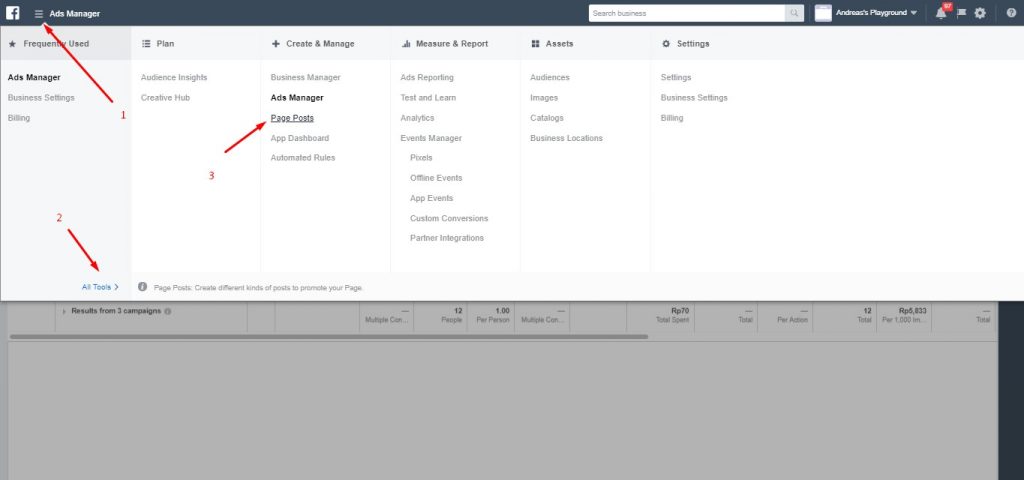Open Settings item under Settings column

[x=676, y=77]
